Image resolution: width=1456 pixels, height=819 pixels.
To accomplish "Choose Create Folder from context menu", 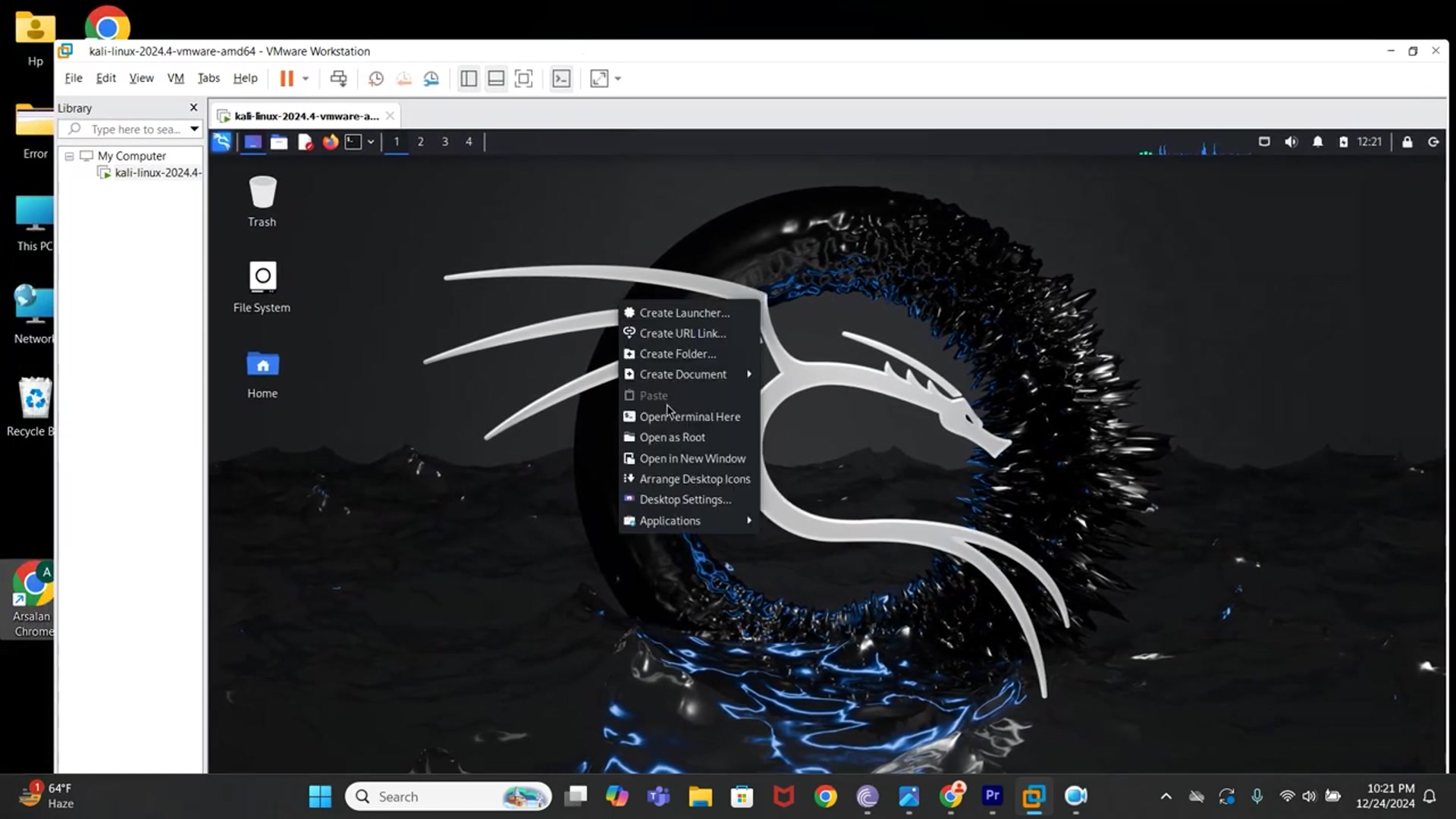I will (689, 354).
